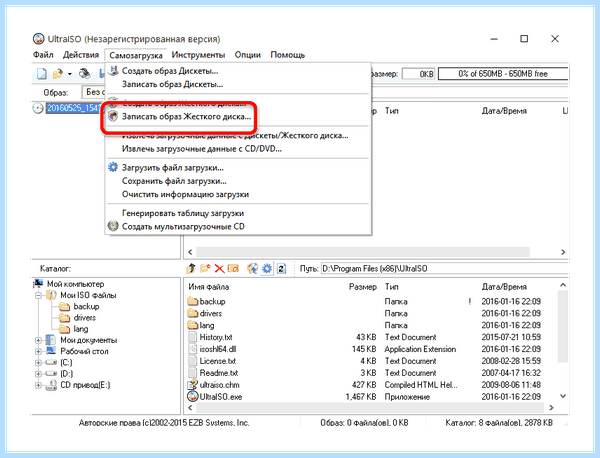The image size is (600, 458).
Task: Click the Open file folder toolbar icon
Action: point(58,73)
